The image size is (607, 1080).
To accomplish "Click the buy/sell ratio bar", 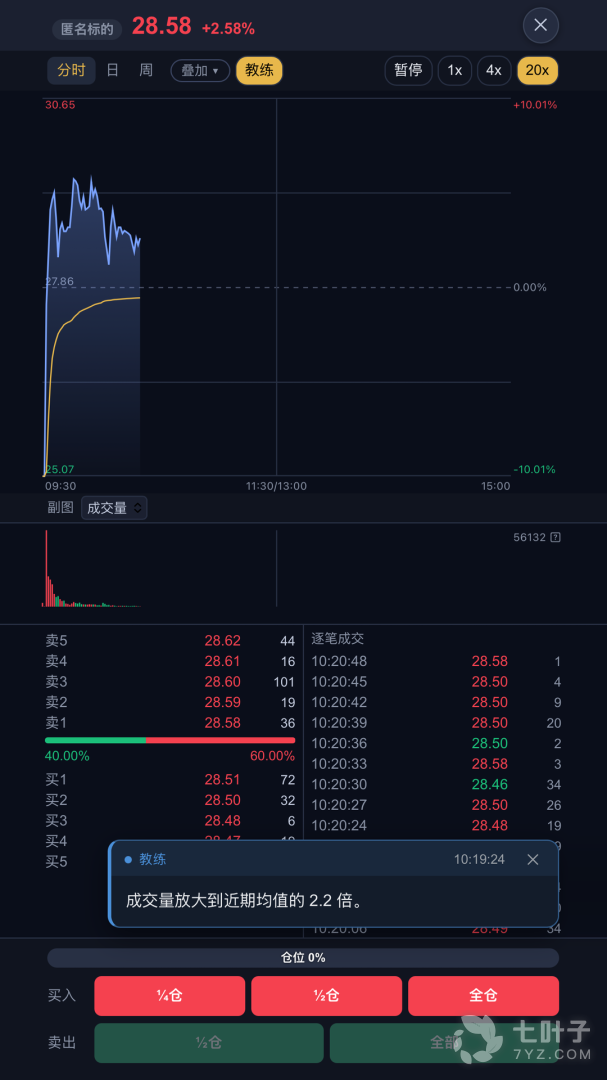I will (170, 740).
